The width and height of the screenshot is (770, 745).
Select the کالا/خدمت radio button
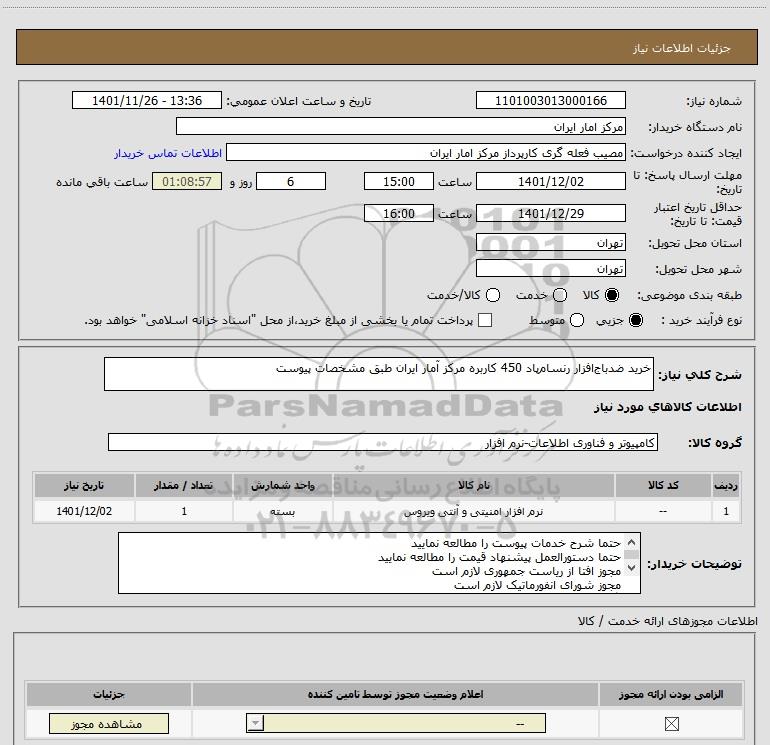[x=493, y=295]
